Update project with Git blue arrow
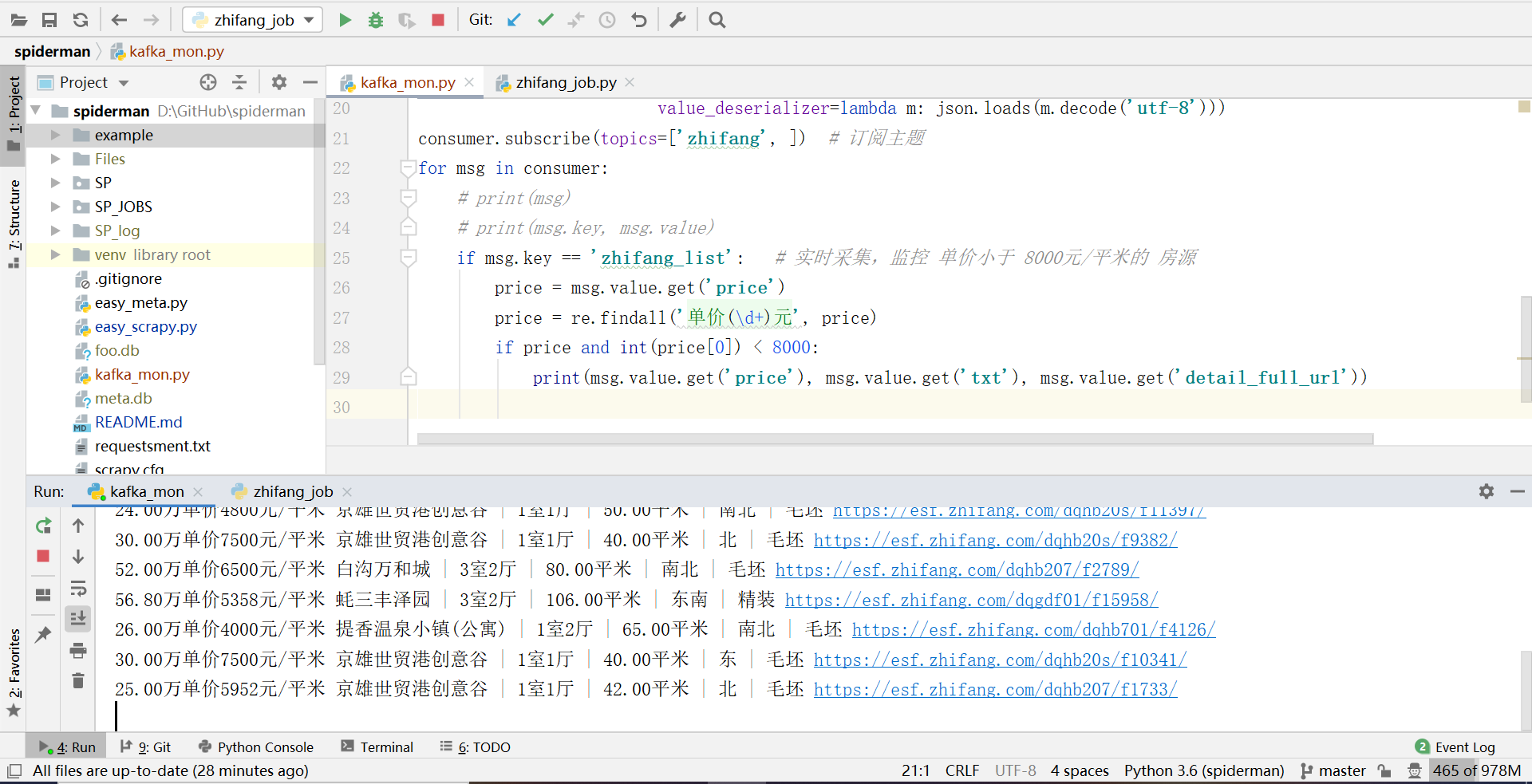This screenshot has height=784, width=1532. pyautogui.click(x=514, y=20)
